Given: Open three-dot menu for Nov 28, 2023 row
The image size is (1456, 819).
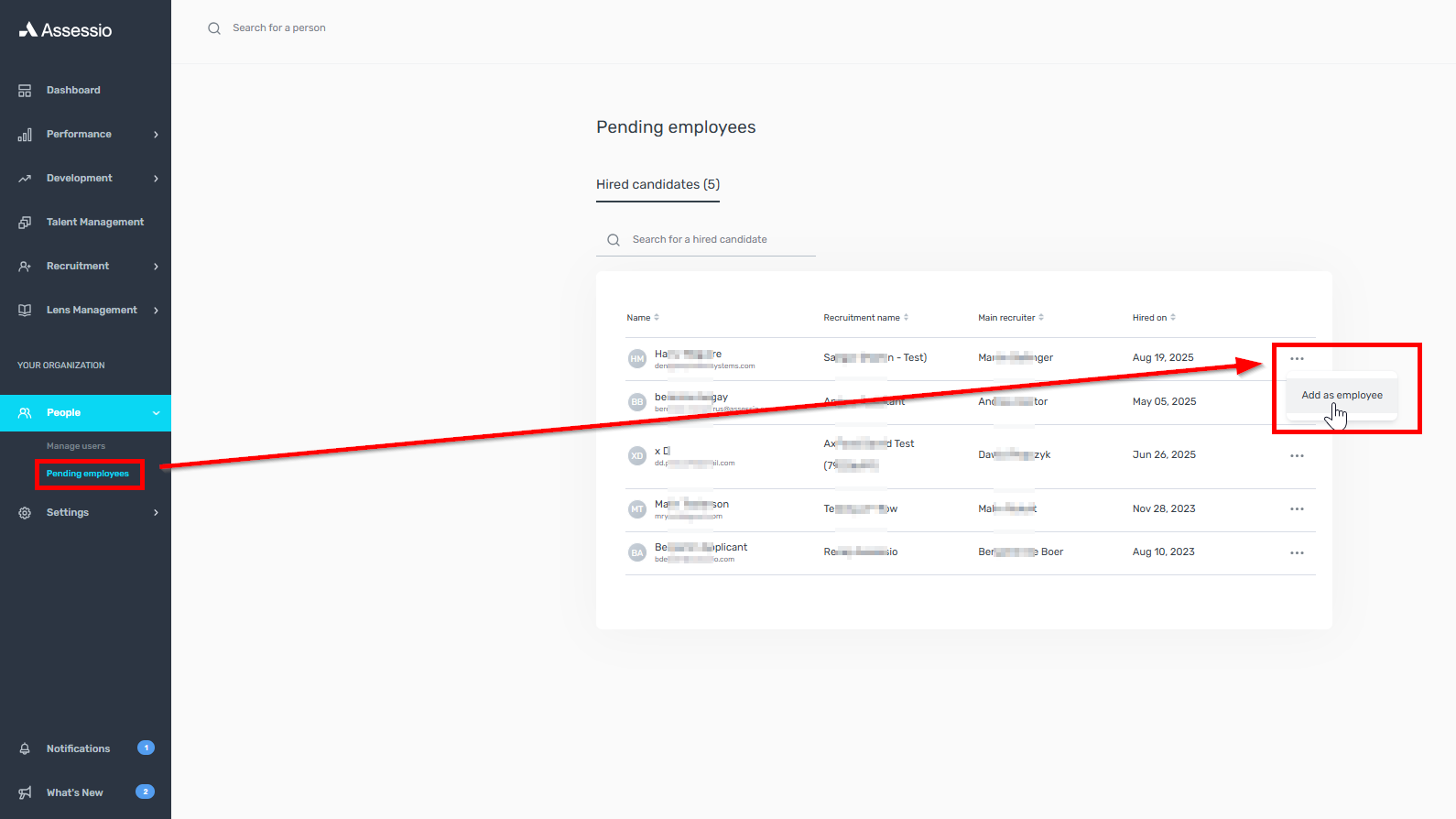Looking at the screenshot, I should tap(1297, 509).
